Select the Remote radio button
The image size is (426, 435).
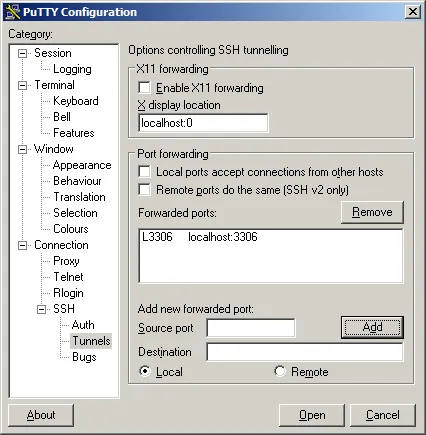(x=280, y=371)
